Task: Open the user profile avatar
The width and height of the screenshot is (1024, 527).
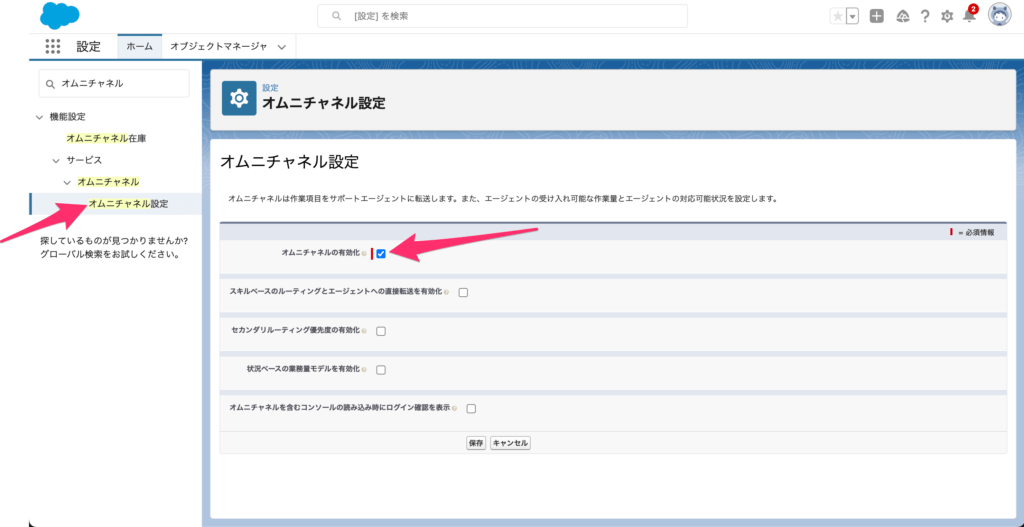Action: (x=999, y=16)
